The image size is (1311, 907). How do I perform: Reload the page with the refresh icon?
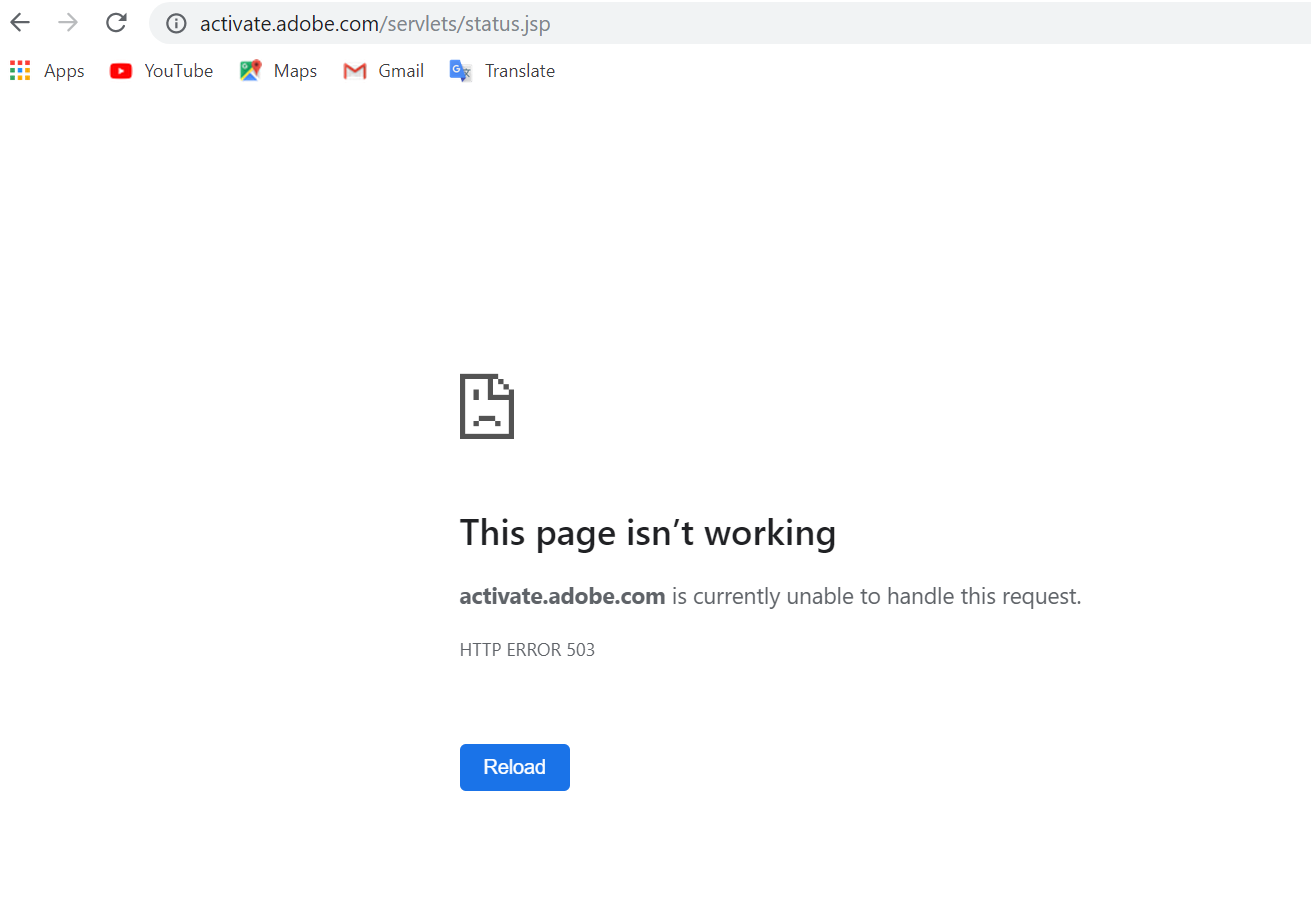click(116, 23)
